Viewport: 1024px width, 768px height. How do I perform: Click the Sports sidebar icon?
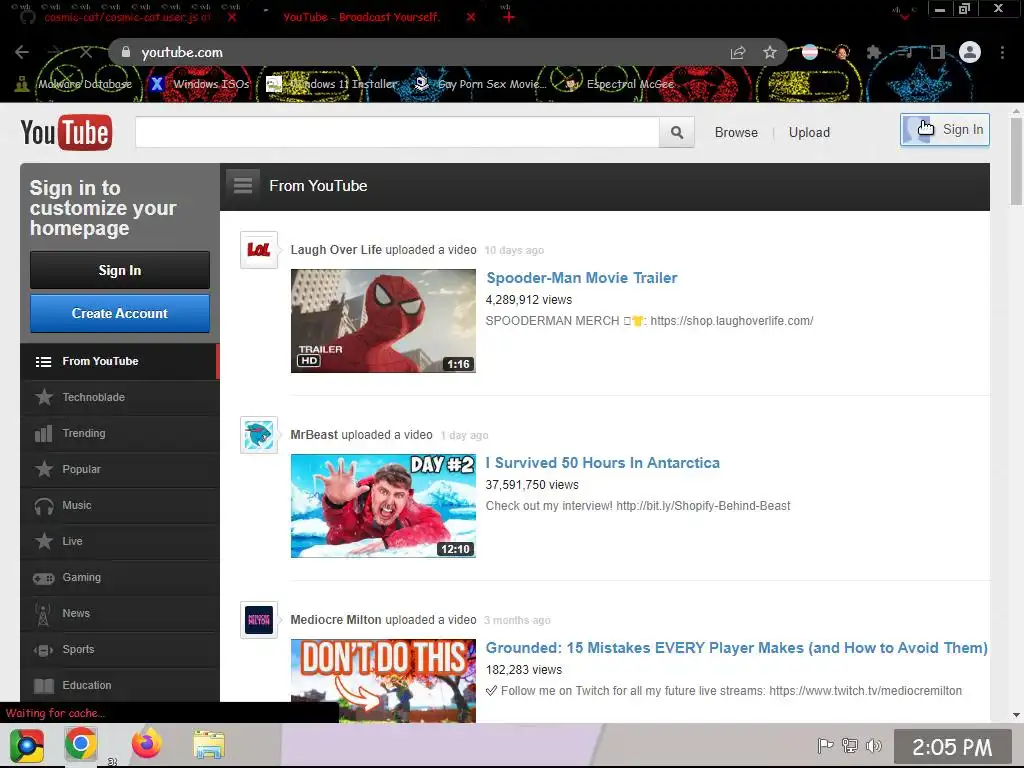click(44, 650)
